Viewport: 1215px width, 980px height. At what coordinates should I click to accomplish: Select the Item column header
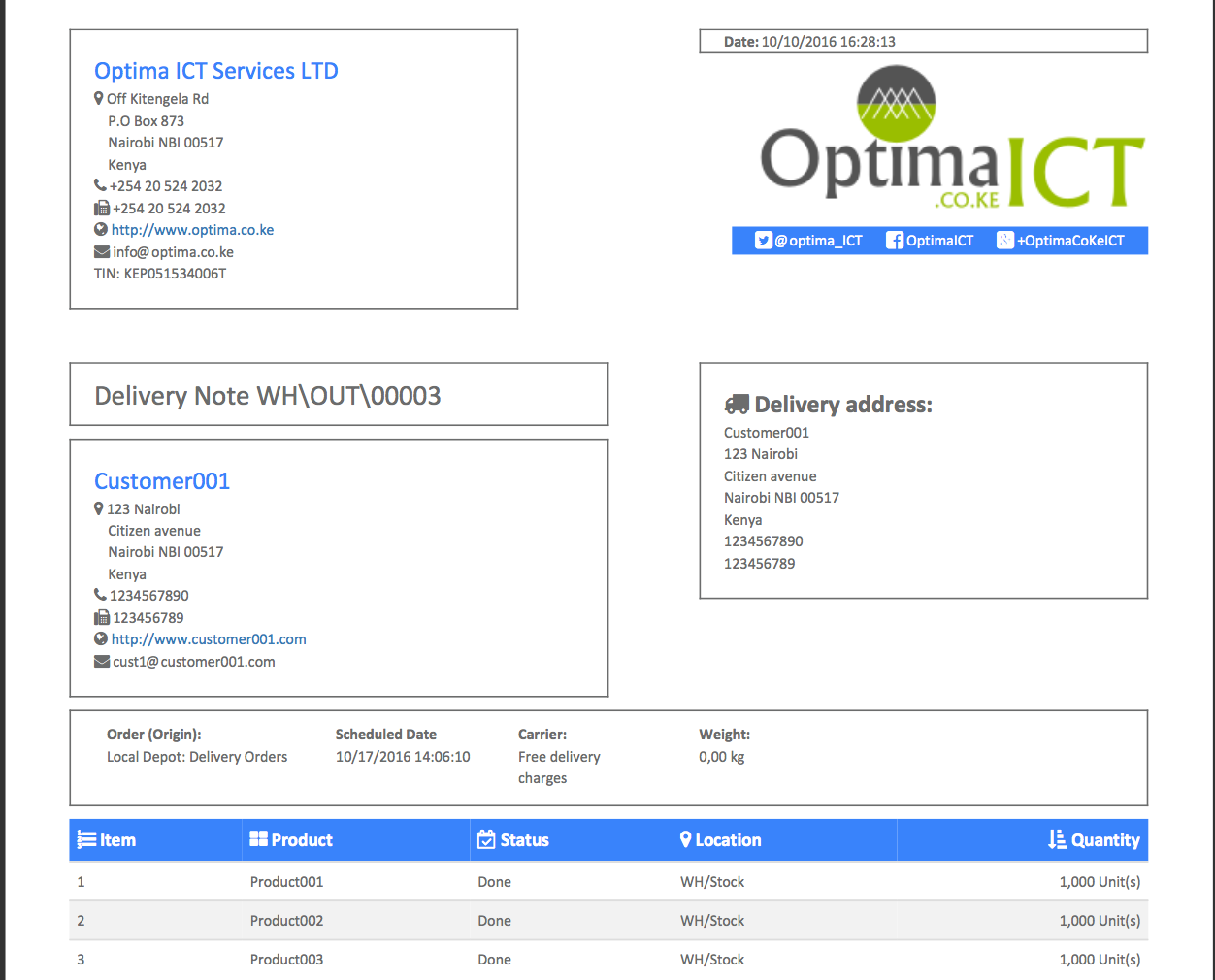pyautogui.click(x=156, y=840)
